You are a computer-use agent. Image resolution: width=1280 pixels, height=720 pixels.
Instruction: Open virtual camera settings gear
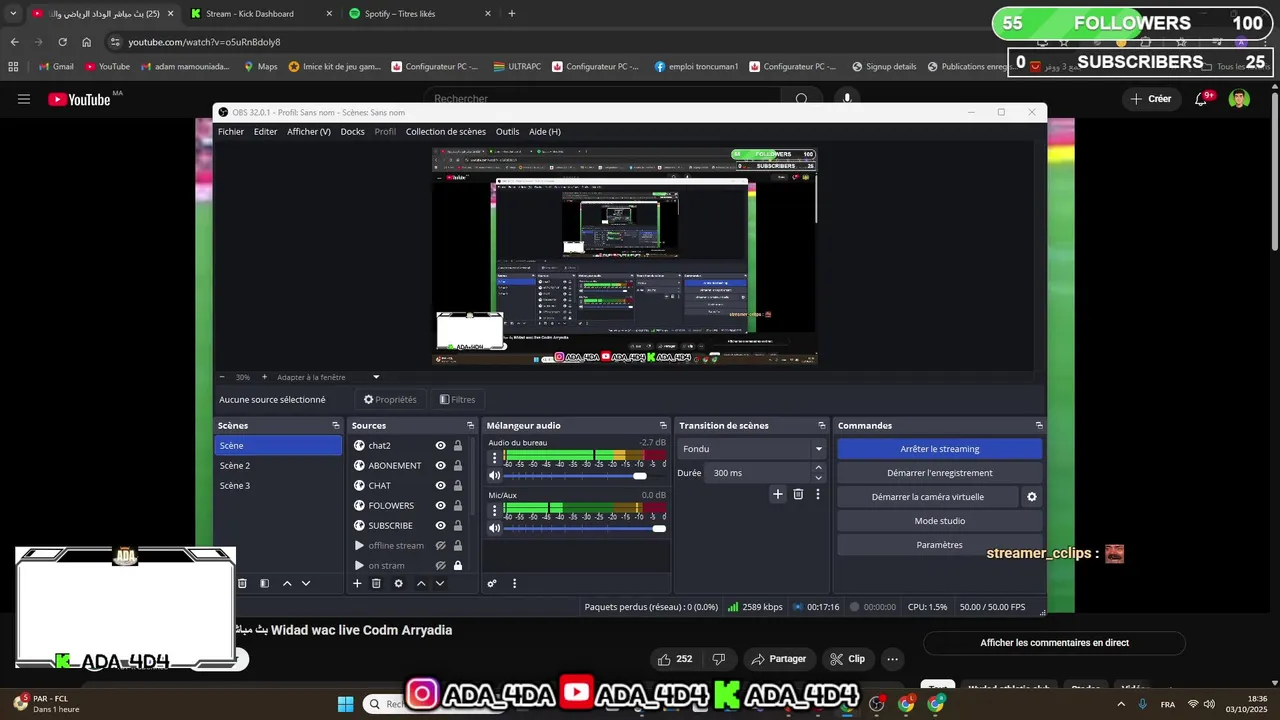click(1032, 497)
